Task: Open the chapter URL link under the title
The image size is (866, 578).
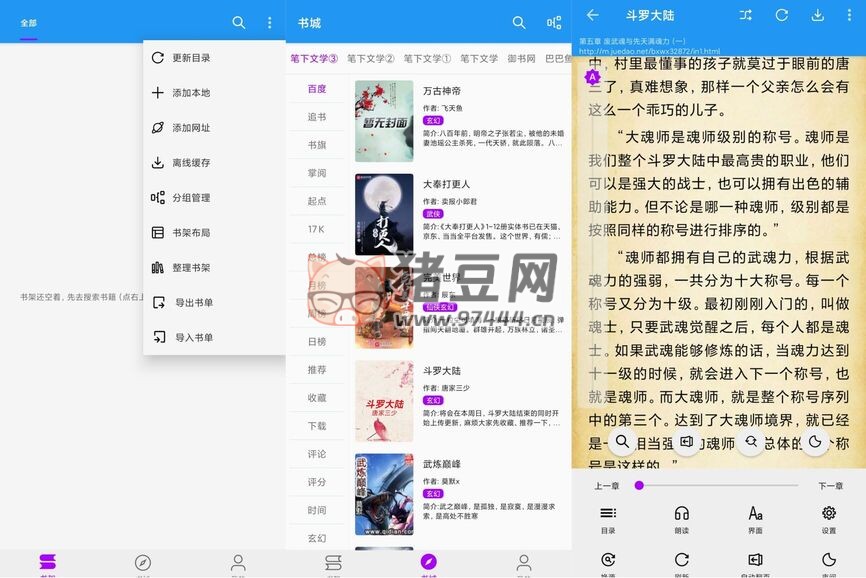Action: 650,51
